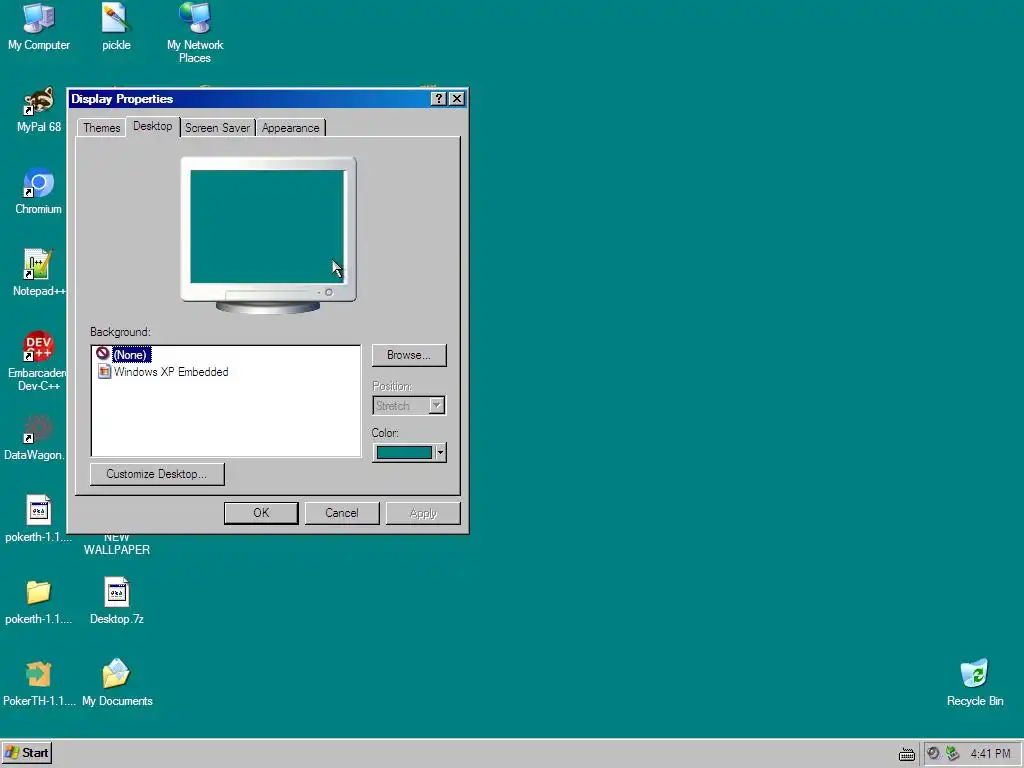Select the Desktop tab
The height and width of the screenshot is (768, 1024).
(152, 126)
